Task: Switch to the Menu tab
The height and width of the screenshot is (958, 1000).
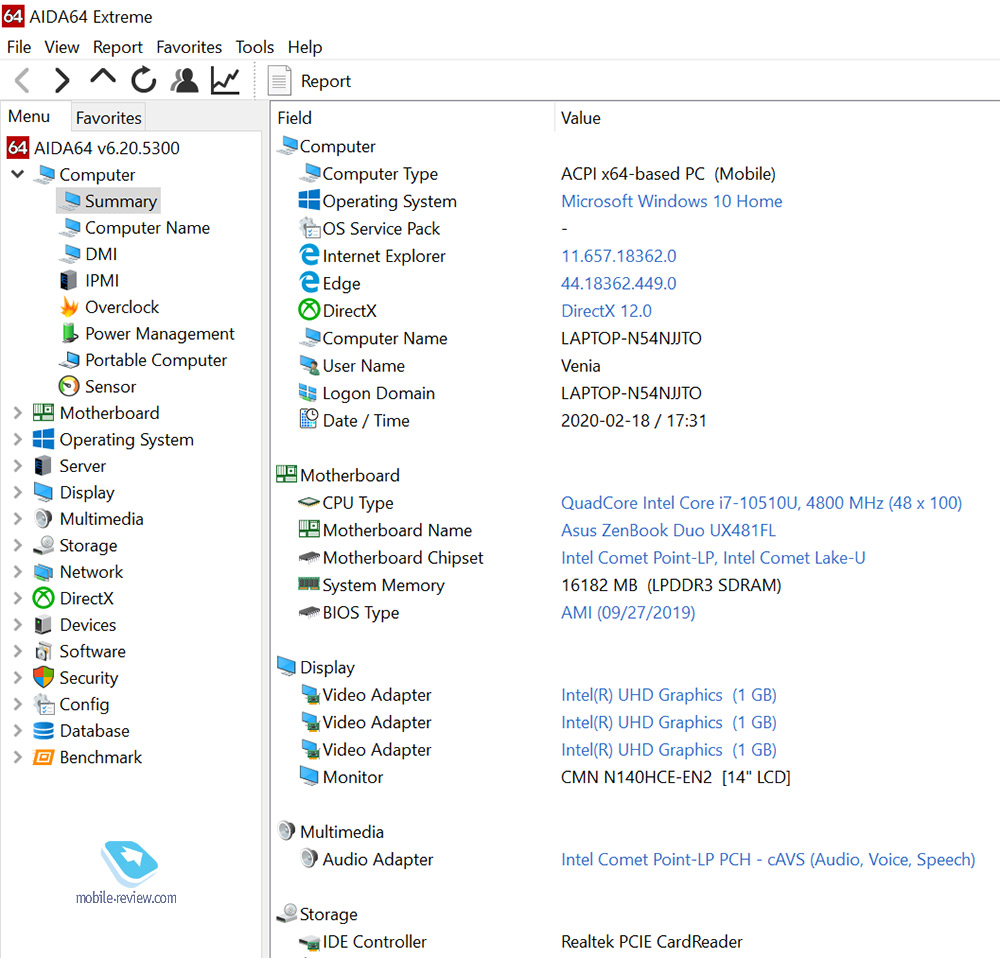Action: [x=29, y=117]
